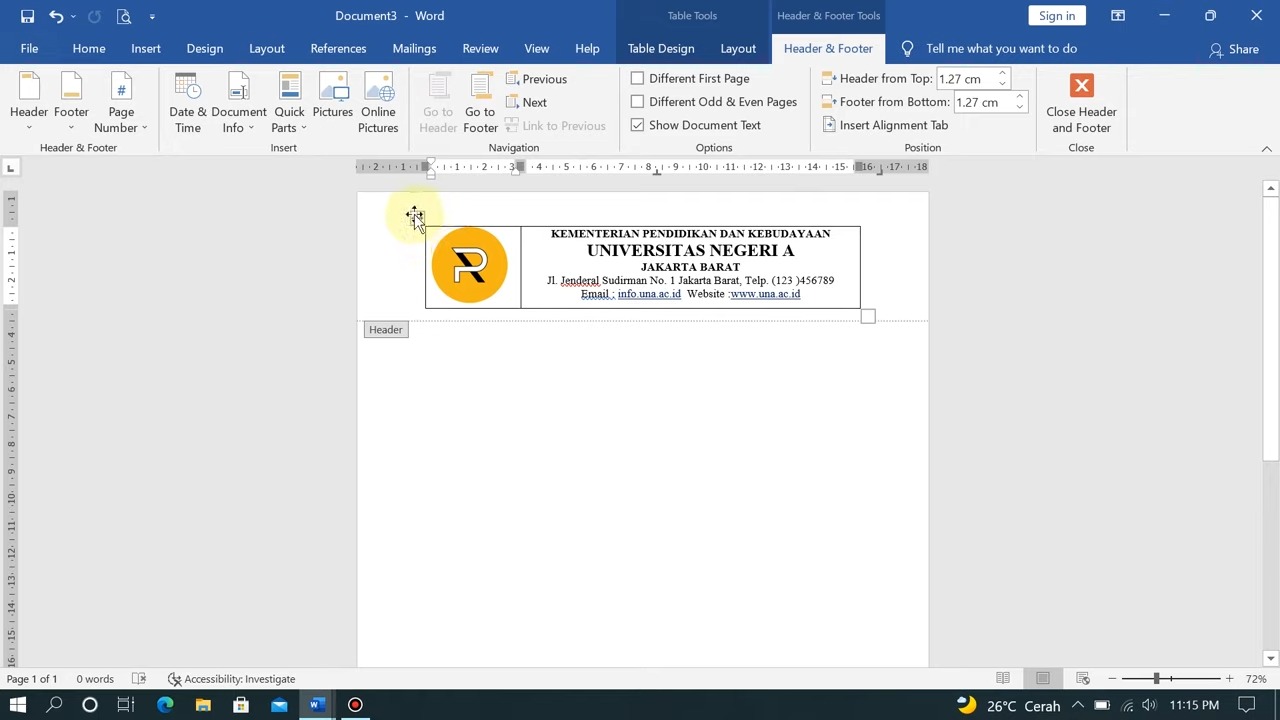Click the zoom in plus button
This screenshot has height=720, width=1280.
click(x=1229, y=679)
